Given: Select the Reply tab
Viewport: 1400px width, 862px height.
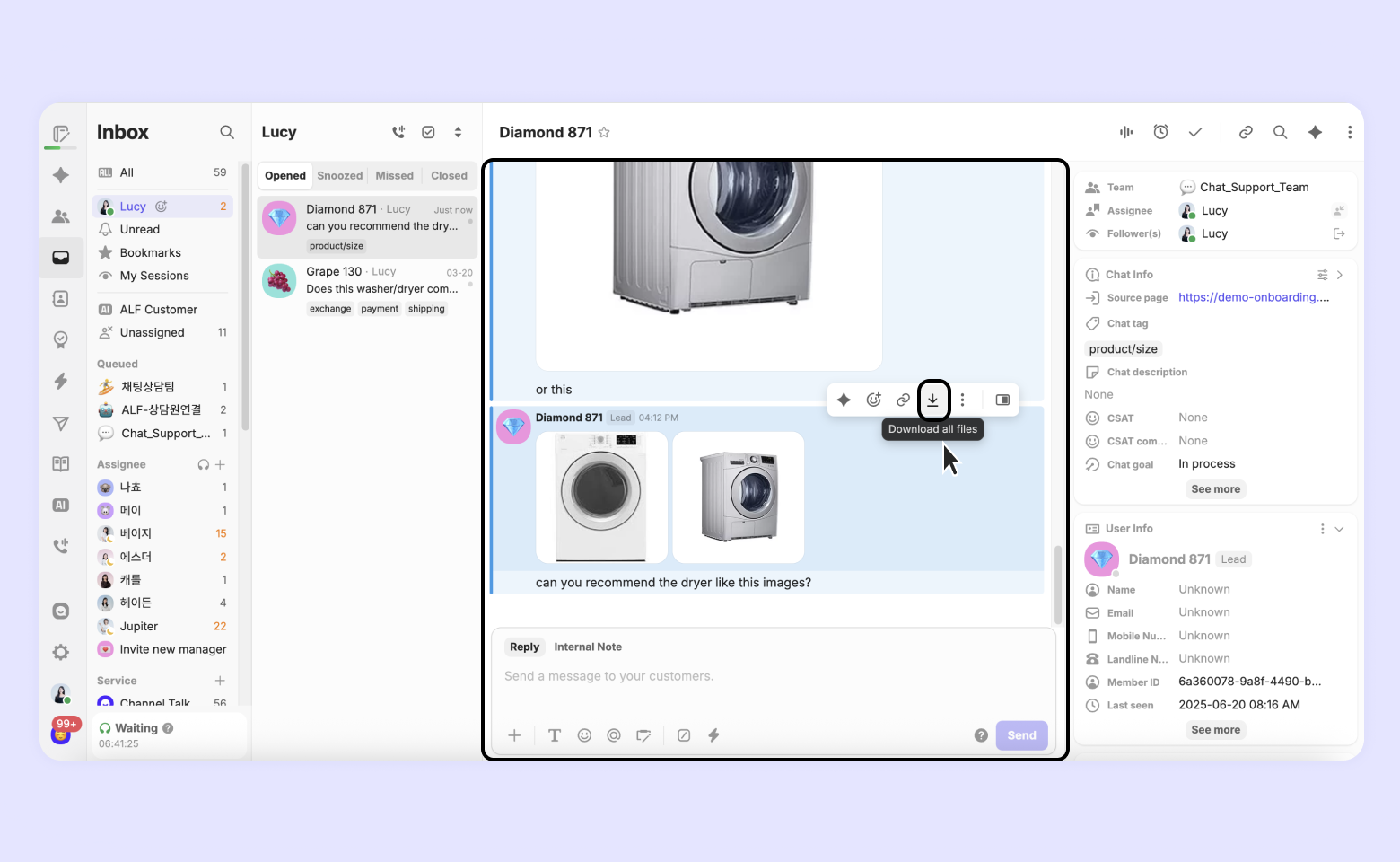Looking at the screenshot, I should 525,646.
